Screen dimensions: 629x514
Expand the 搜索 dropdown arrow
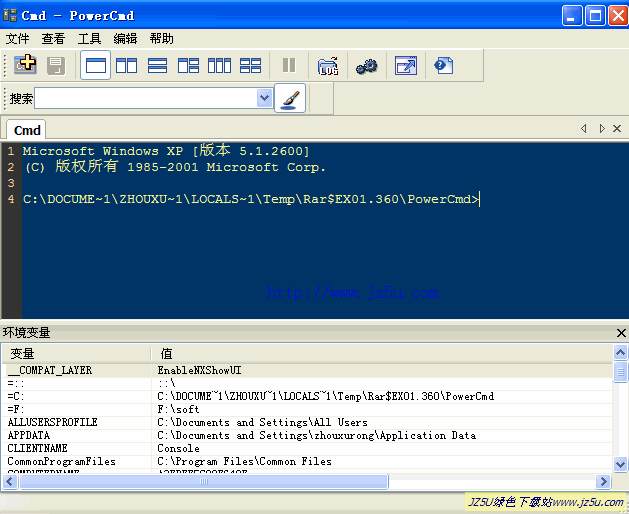264,98
